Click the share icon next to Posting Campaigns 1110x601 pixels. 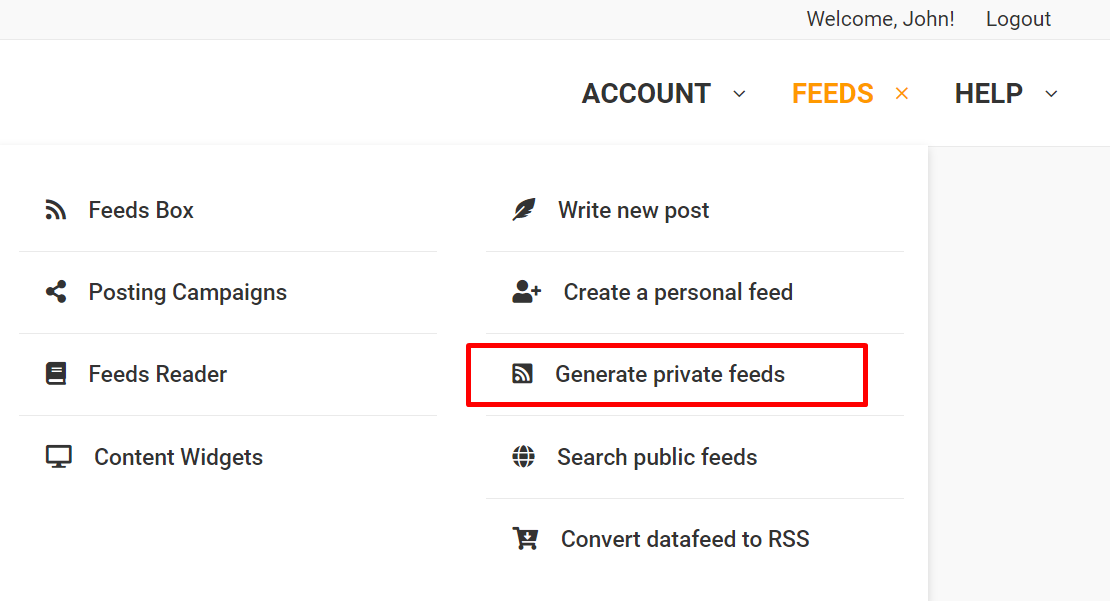[x=56, y=292]
